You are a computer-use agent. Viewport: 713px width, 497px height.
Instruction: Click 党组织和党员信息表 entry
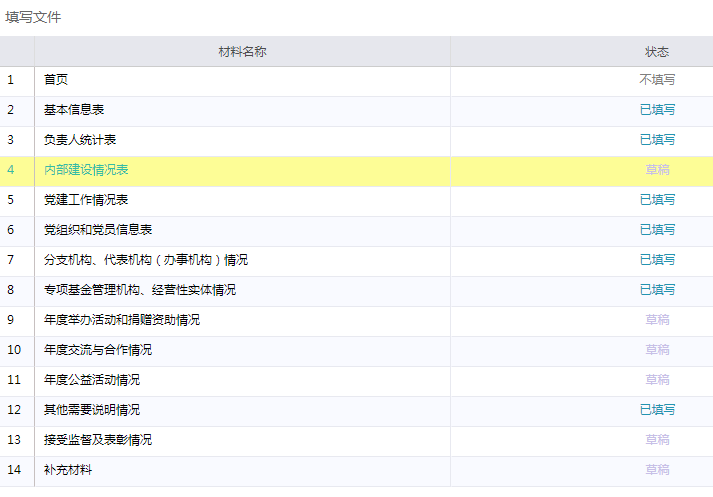tap(98, 230)
